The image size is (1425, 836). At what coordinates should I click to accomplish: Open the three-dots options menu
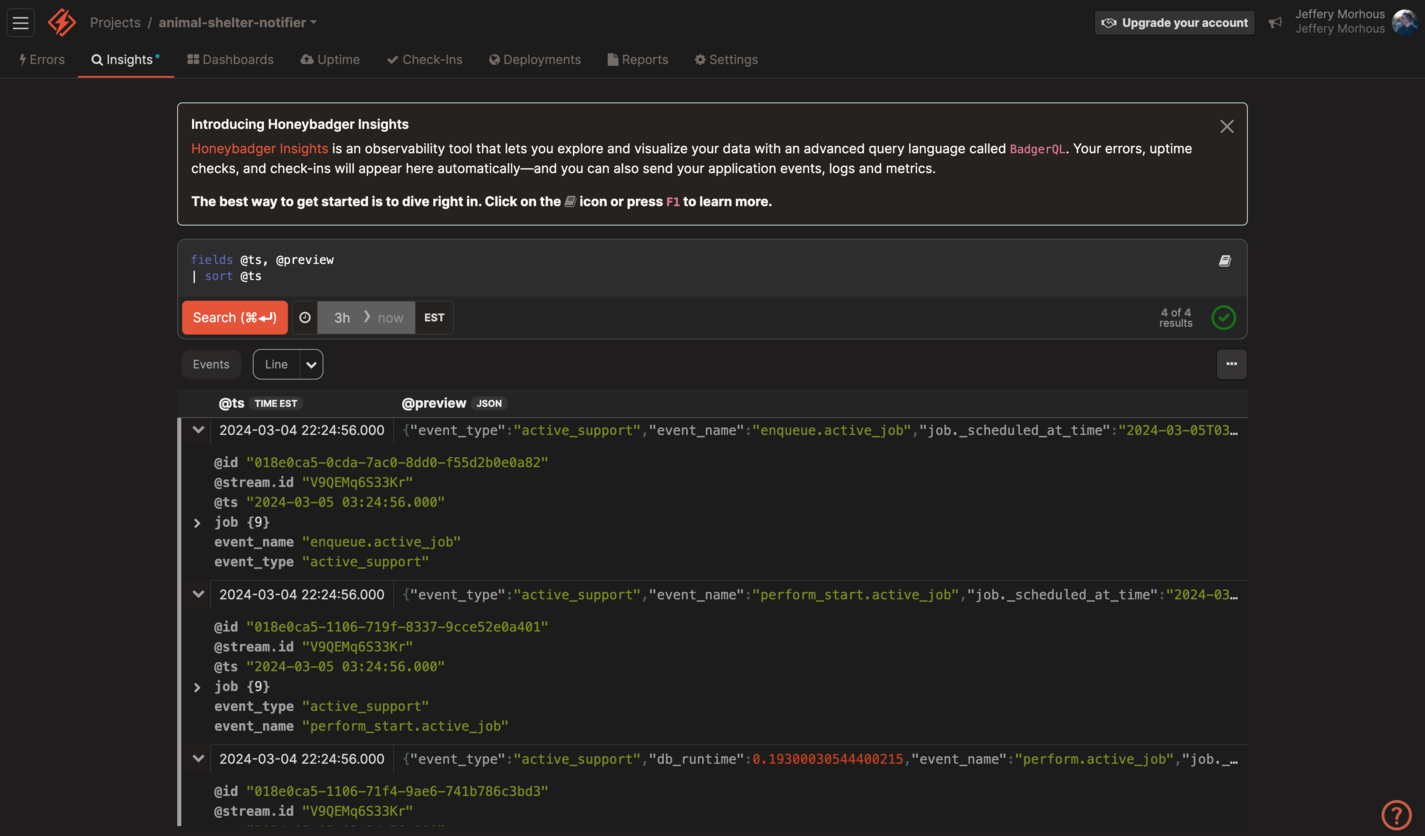[1231, 364]
